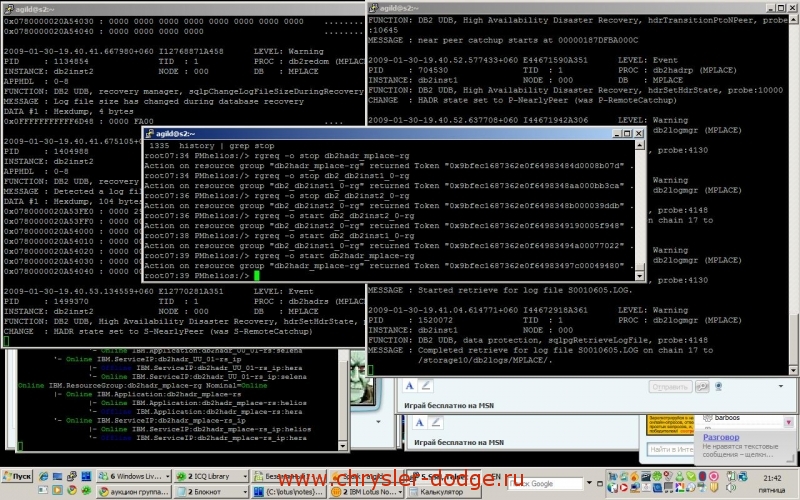Focus the Google search field in taskbar
The height and width of the screenshot is (500, 800).
pyautogui.click(x=545, y=484)
